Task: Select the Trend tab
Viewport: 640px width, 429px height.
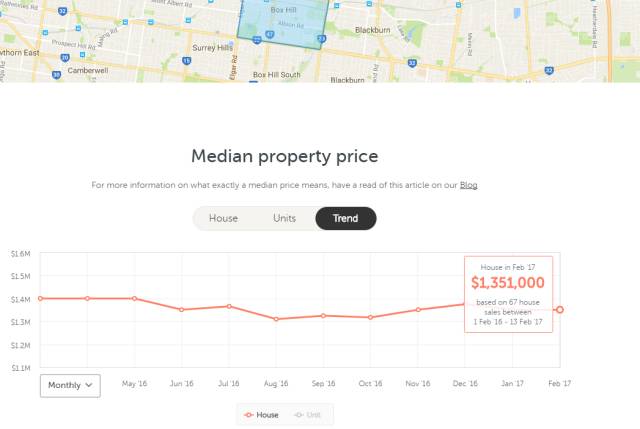Action: tap(346, 218)
